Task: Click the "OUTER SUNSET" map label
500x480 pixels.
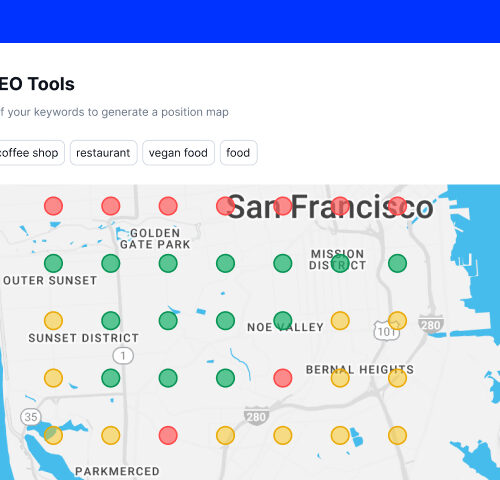Action: point(50,281)
